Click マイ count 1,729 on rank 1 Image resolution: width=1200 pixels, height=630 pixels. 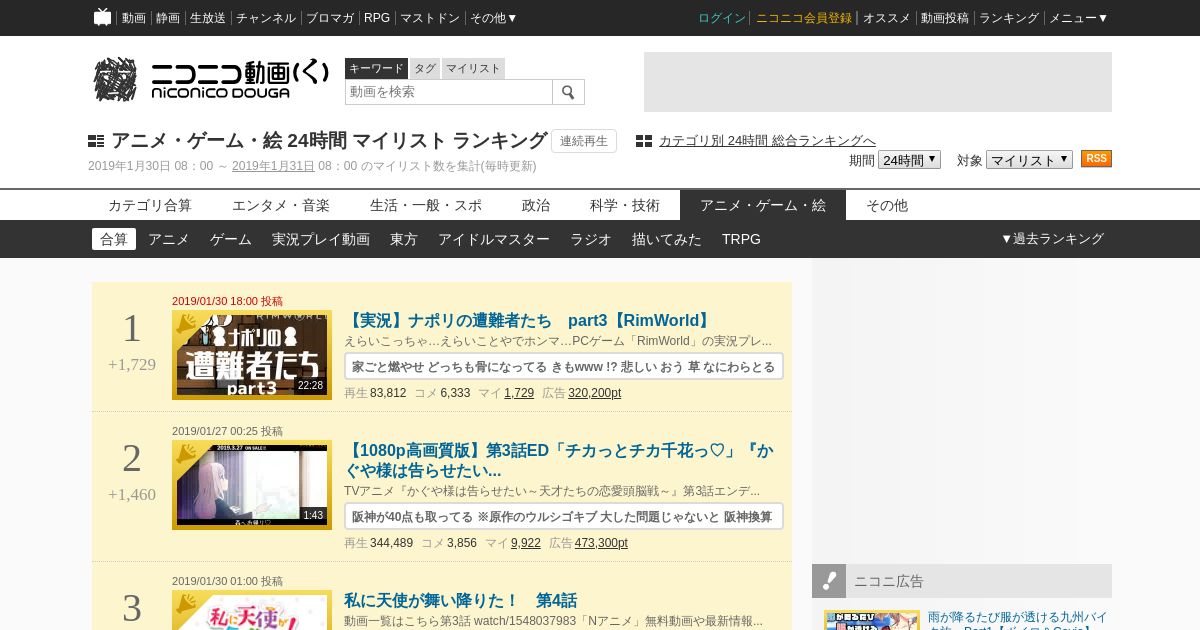pos(519,393)
